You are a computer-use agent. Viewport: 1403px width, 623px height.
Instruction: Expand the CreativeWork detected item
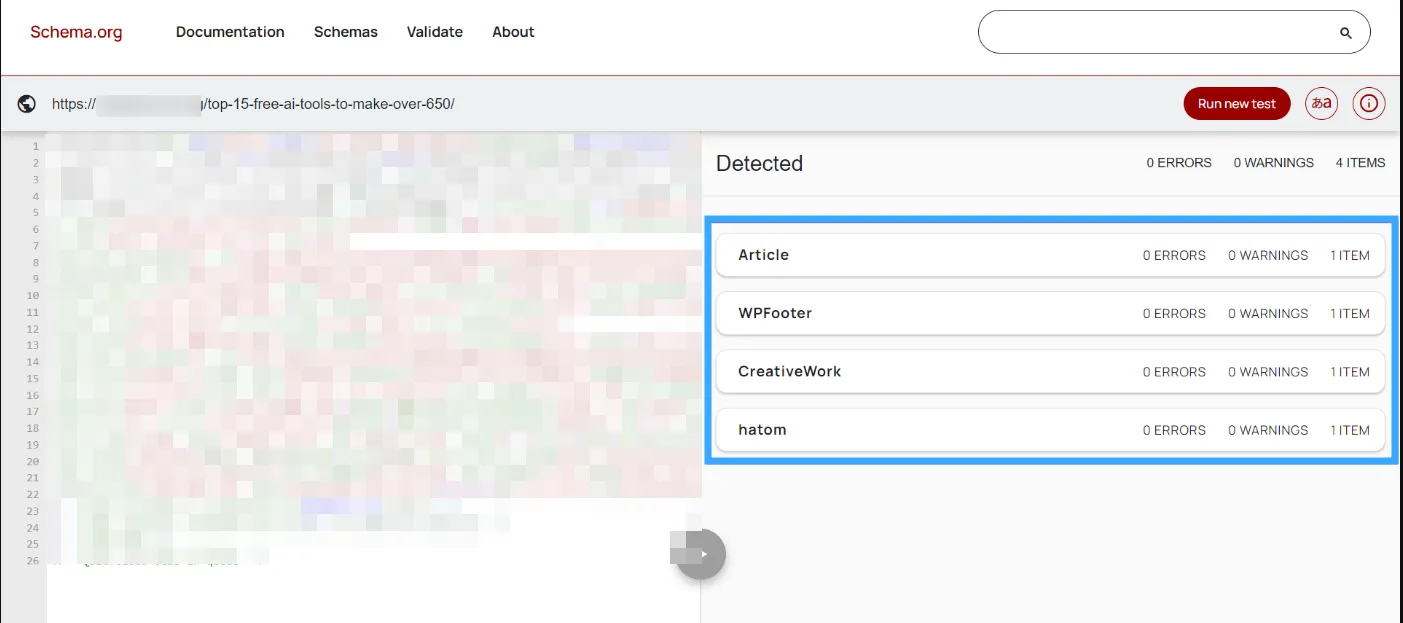1051,371
